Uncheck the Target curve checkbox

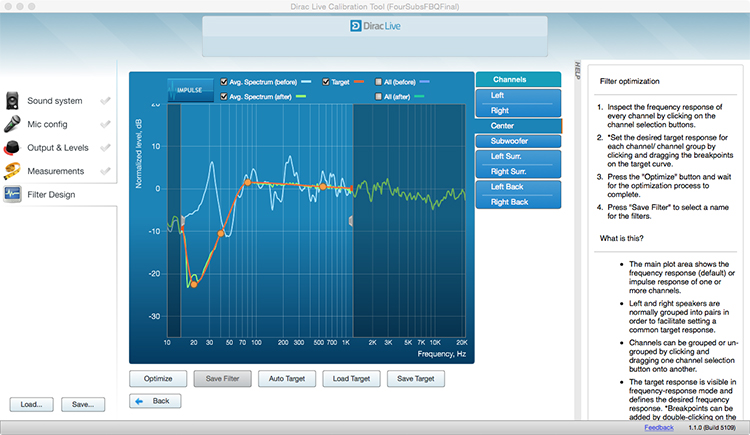pyautogui.click(x=326, y=82)
